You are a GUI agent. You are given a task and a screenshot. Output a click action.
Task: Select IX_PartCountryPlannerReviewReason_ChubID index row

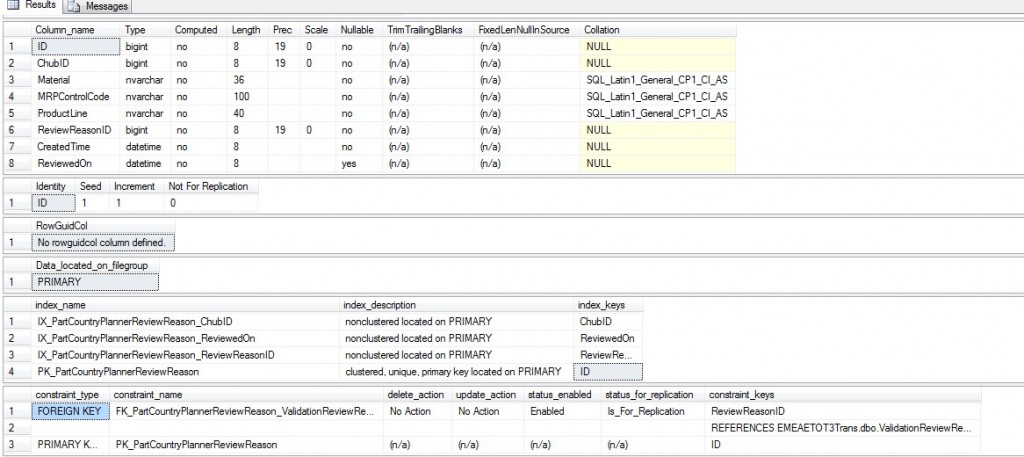coord(186,322)
